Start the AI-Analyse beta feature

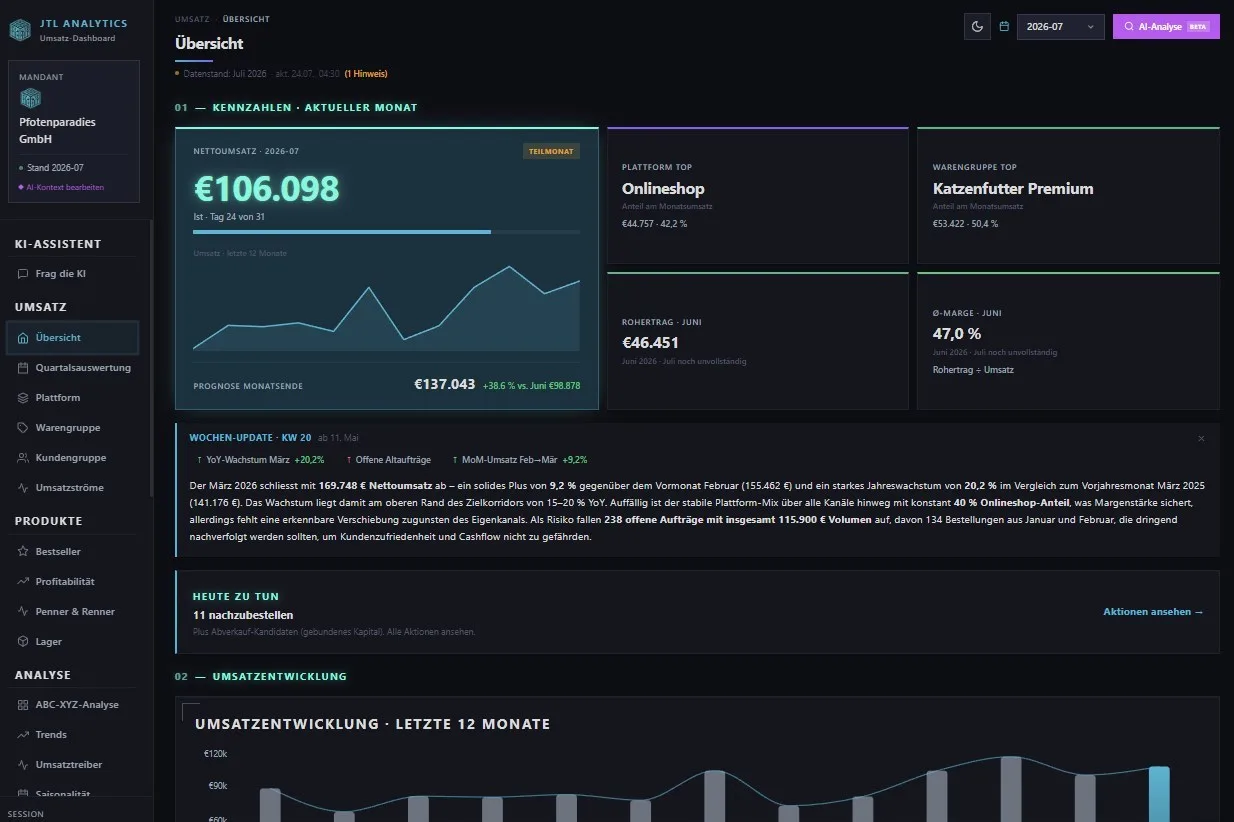point(1166,27)
